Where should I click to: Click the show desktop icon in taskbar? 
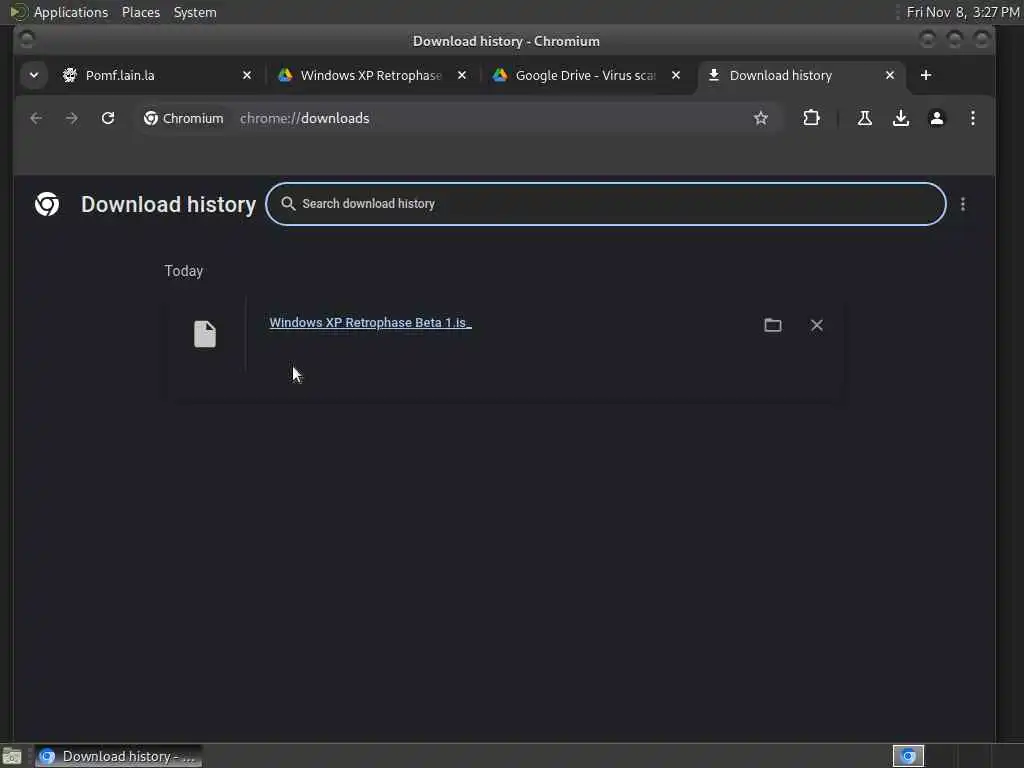(x=12, y=756)
